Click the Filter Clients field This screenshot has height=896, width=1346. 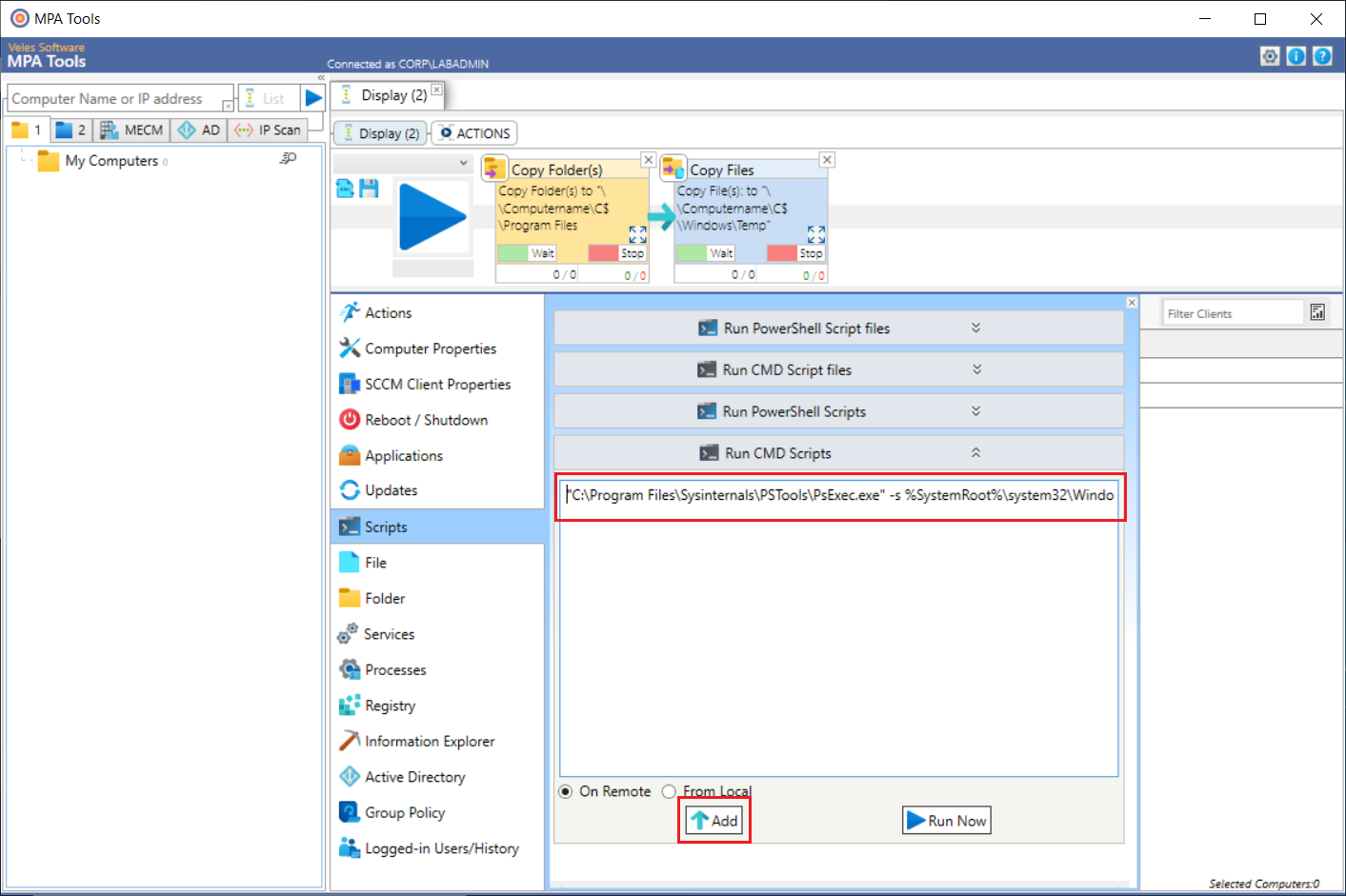(1233, 313)
